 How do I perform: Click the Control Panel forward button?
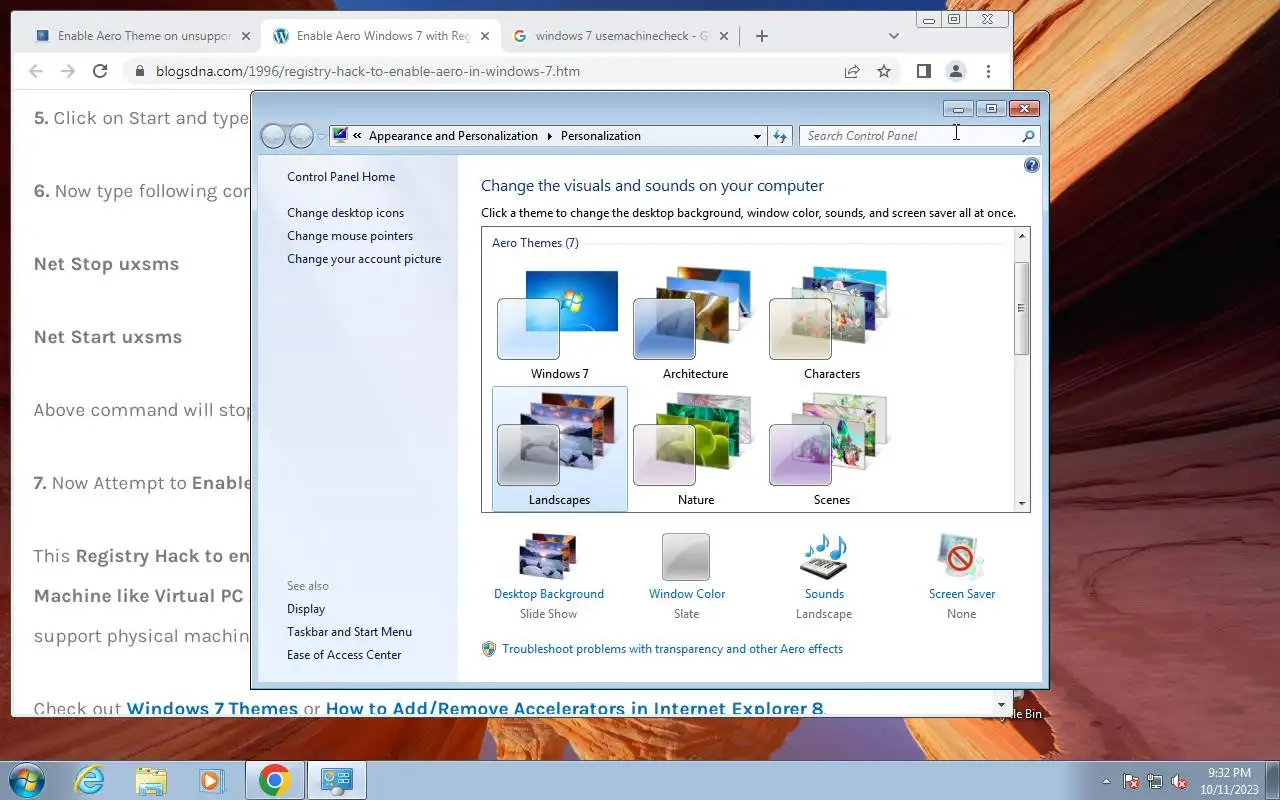coord(301,136)
